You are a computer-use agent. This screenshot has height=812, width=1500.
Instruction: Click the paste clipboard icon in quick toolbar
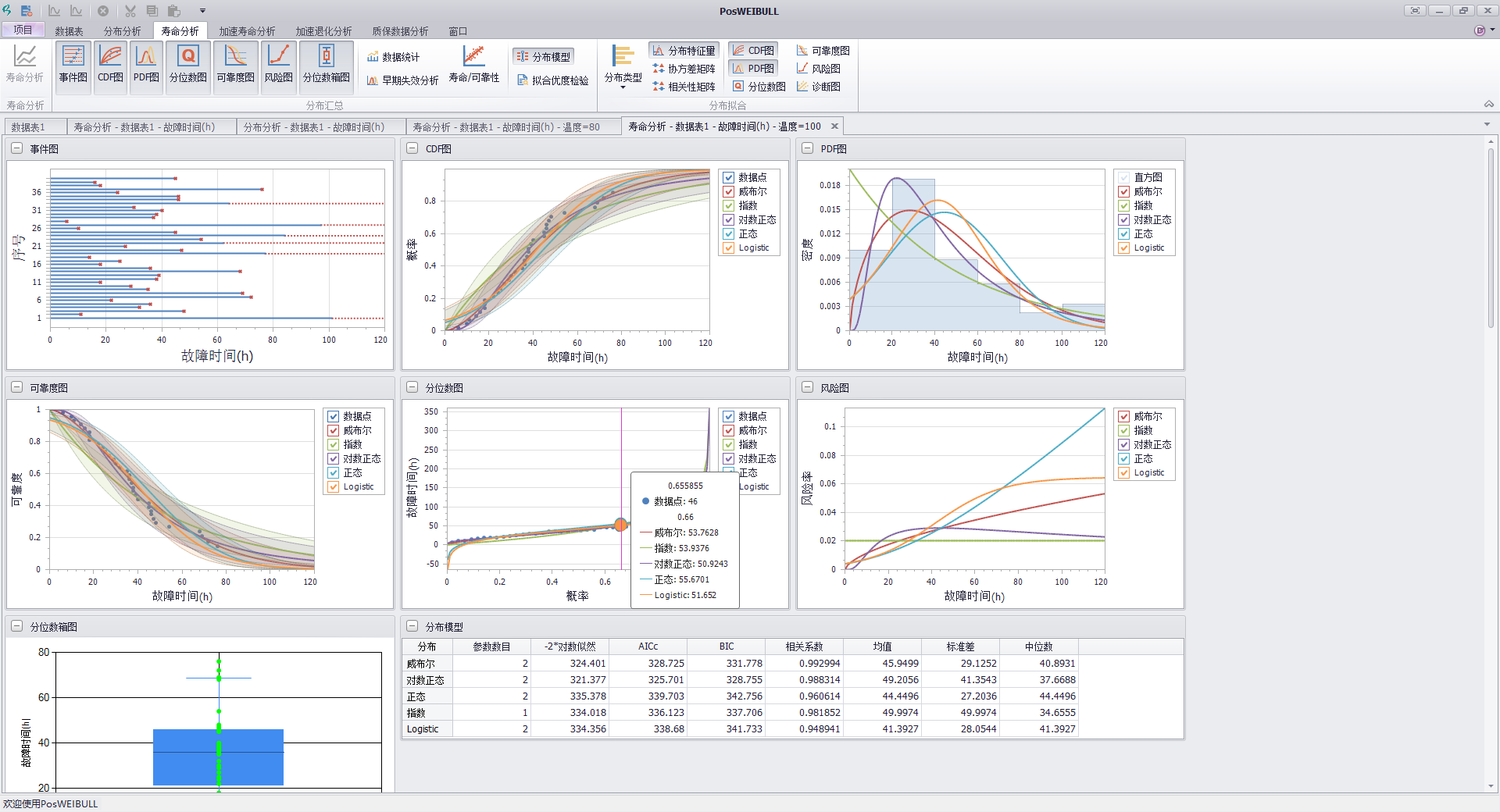coord(174,11)
